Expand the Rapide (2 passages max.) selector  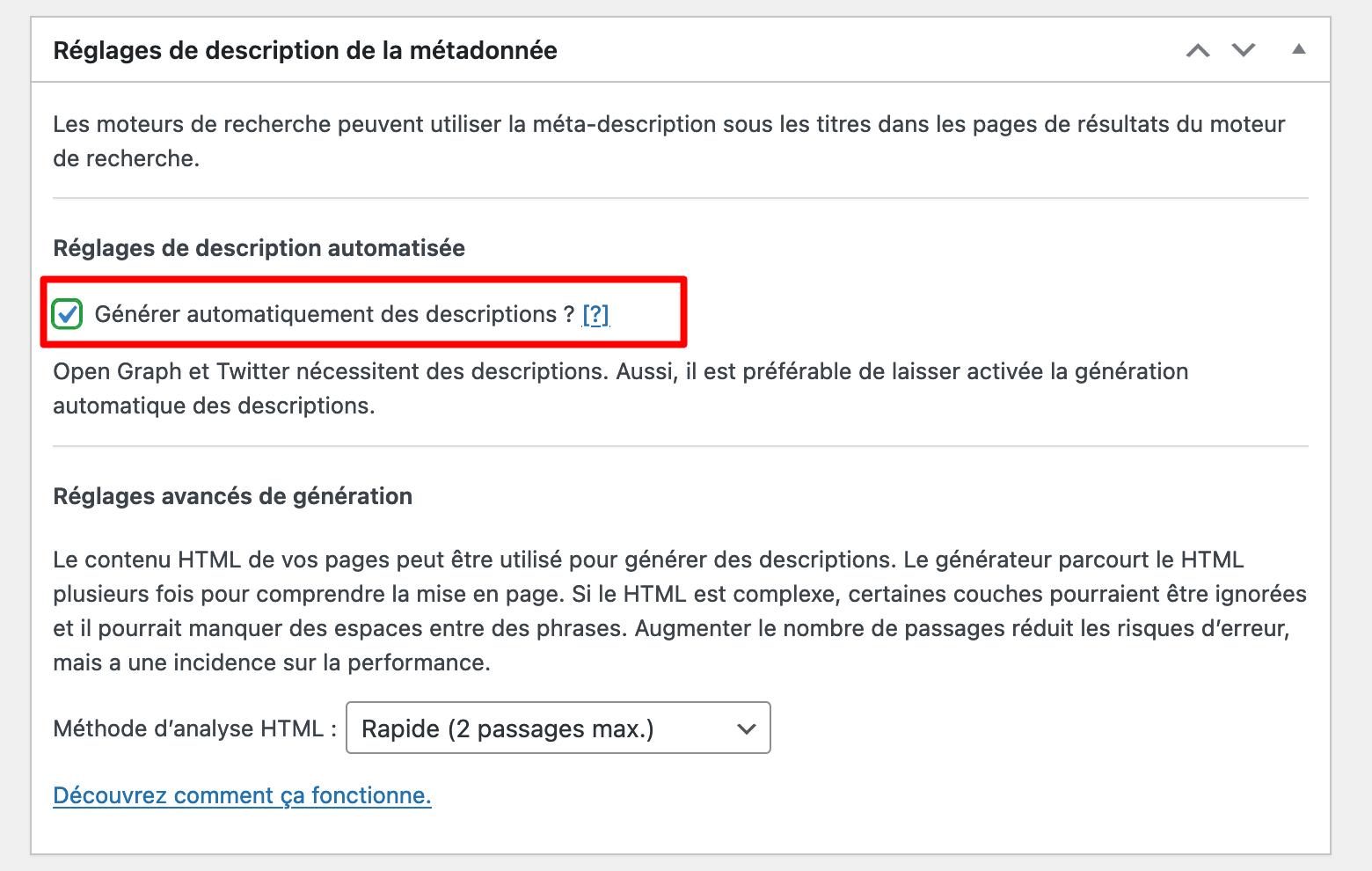click(558, 728)
